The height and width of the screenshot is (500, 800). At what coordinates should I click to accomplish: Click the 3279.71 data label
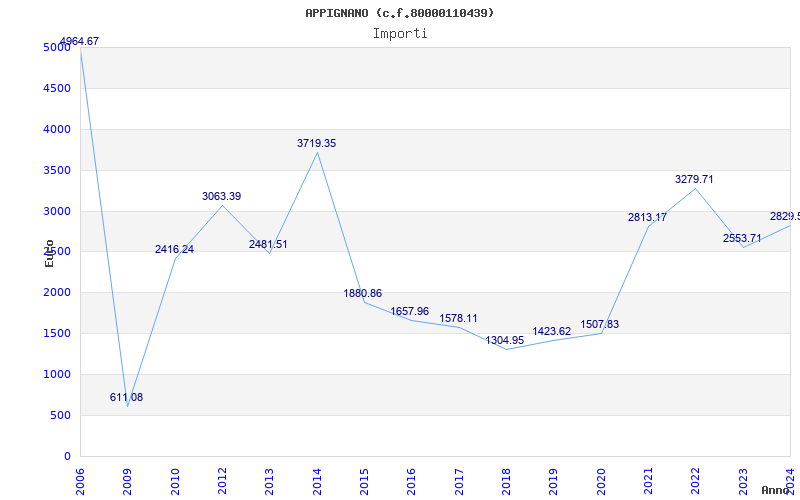click(694, 179)
